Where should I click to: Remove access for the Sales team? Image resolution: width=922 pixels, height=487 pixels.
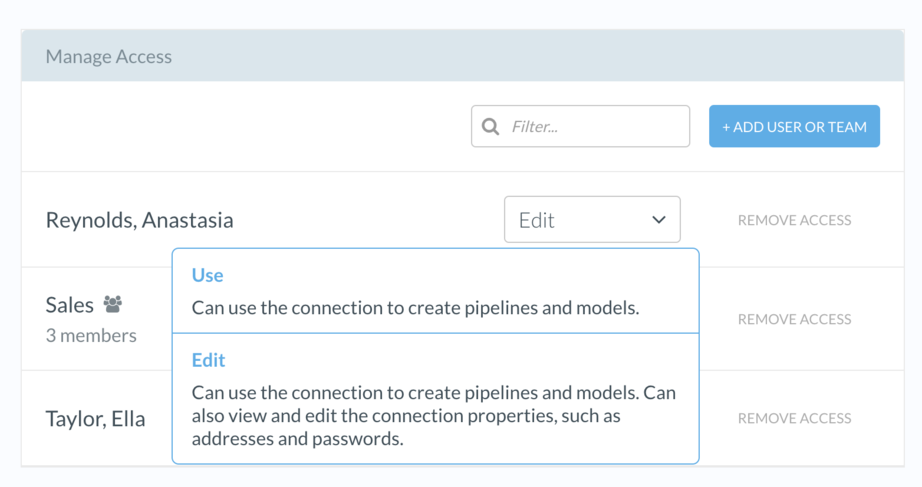pyautogui.click(x=794, y=319)
